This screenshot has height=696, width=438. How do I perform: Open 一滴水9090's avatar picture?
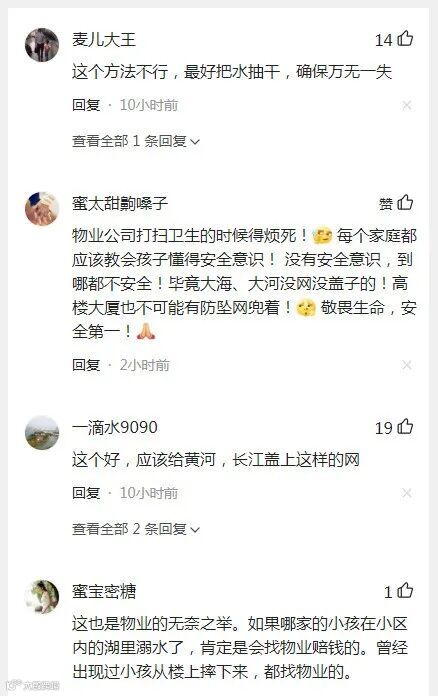[42, 433]
